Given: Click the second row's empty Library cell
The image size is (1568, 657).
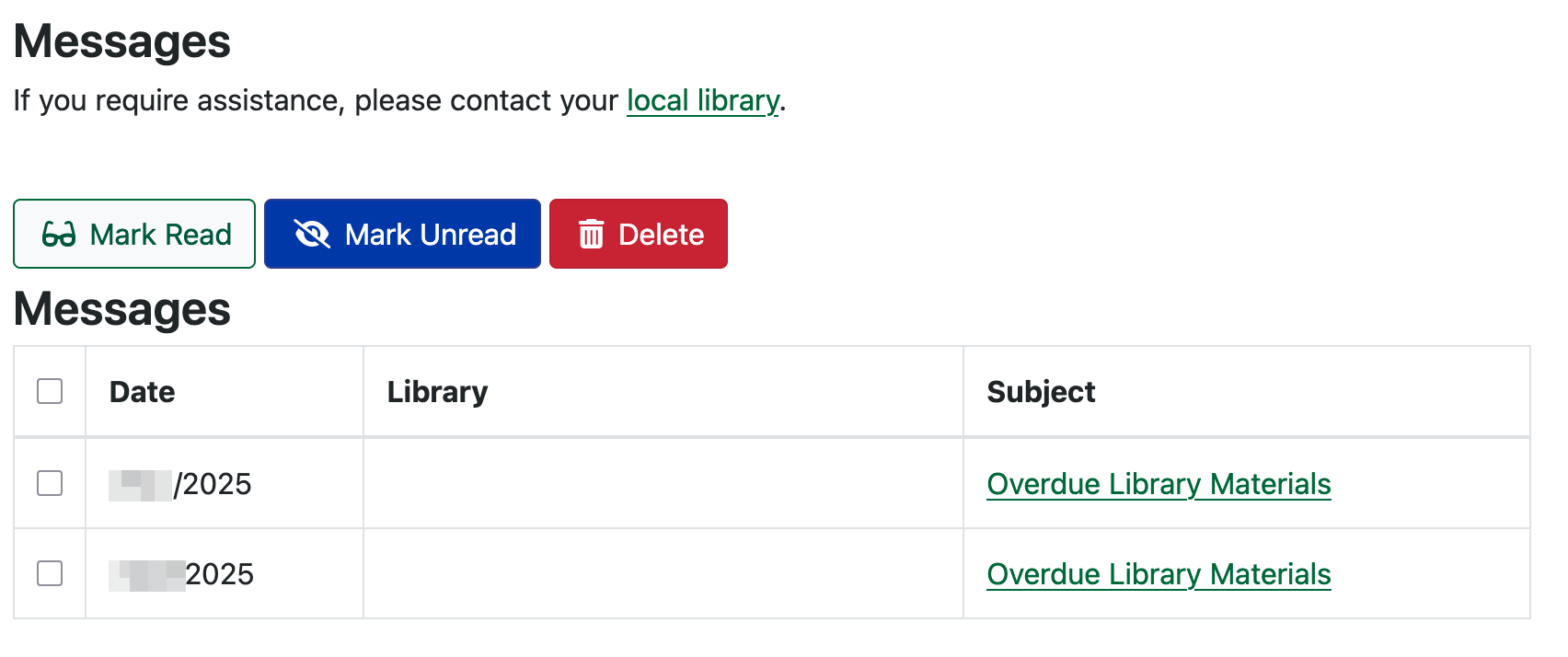Looking at the screenshot, I should click(663, 574).
